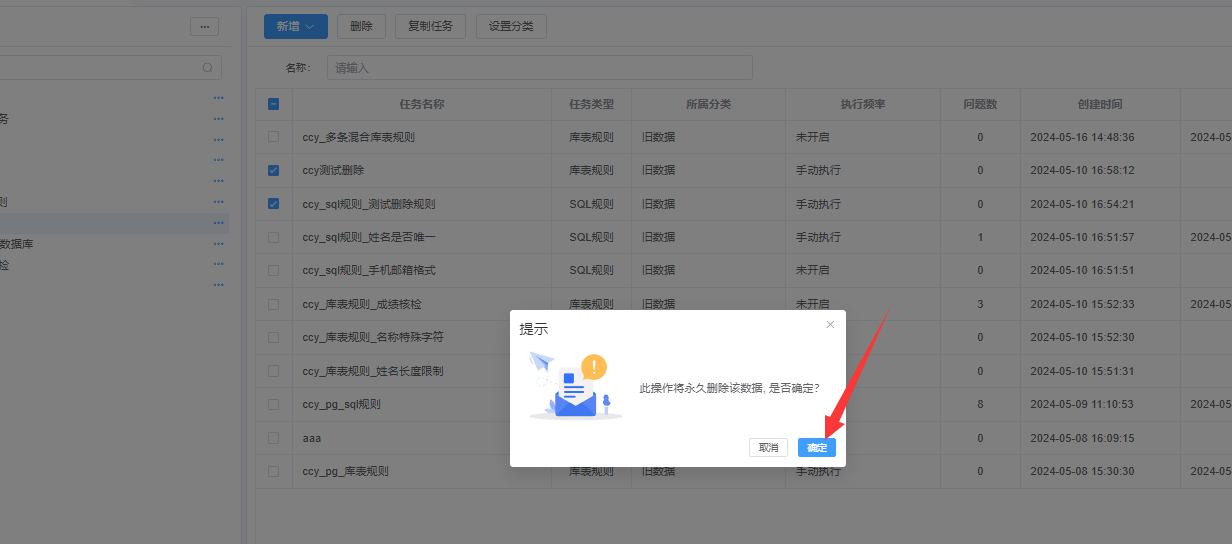The width and height of the screenshot is (1232, 544).
Task: Click creation time 2024-05-08 15:30:30
Action: point(1082,471)
